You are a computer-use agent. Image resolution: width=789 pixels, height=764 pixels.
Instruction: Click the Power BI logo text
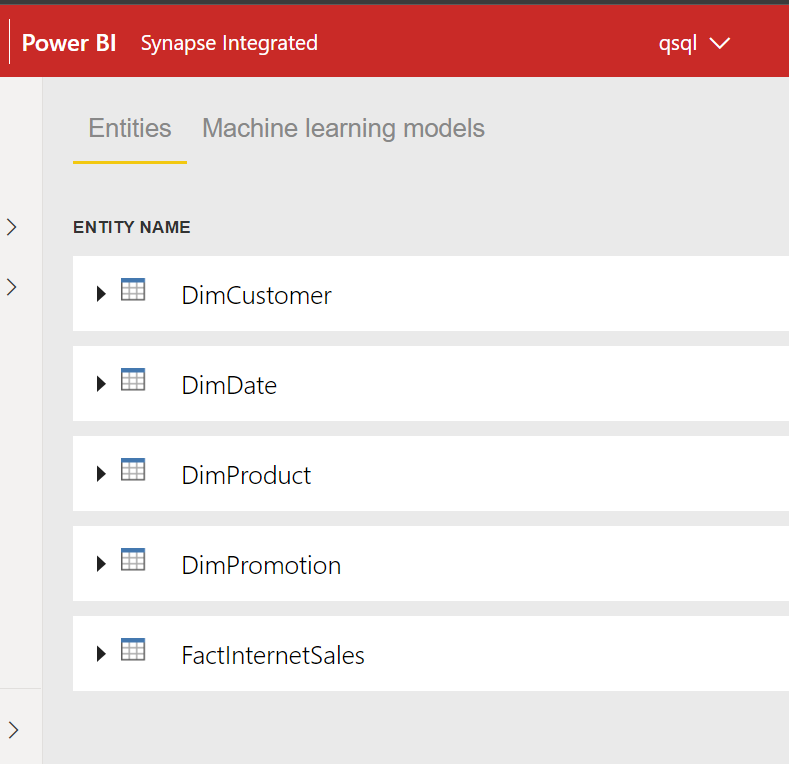tap(69, 43)
